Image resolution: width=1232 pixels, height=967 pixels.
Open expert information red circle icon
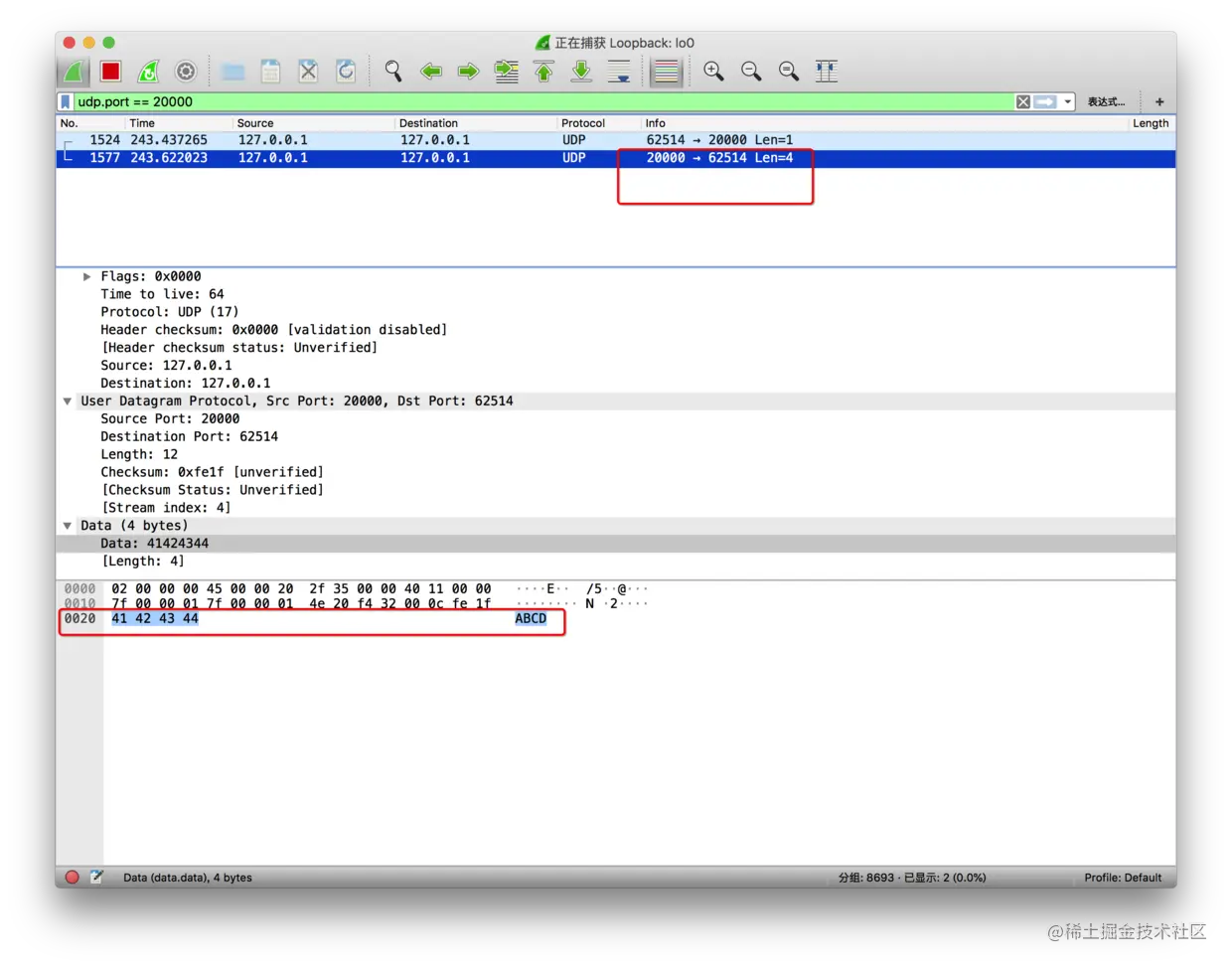(72, 878)
